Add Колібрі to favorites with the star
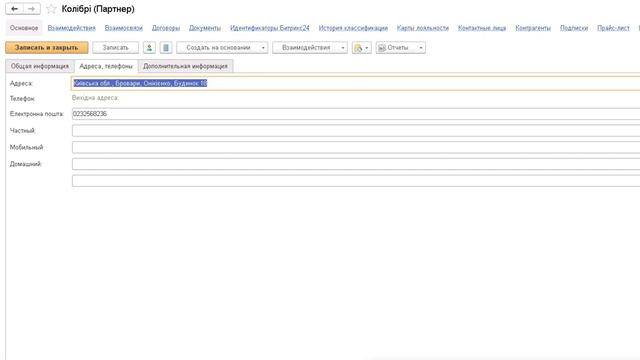640x360 pixels. click(51, 9)
